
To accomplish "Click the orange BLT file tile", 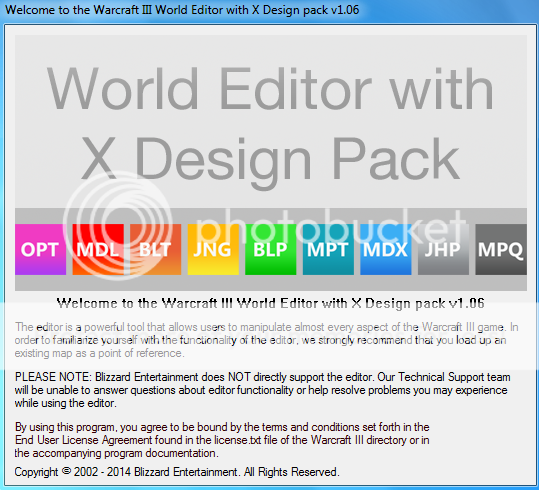I will click(156, 249).
